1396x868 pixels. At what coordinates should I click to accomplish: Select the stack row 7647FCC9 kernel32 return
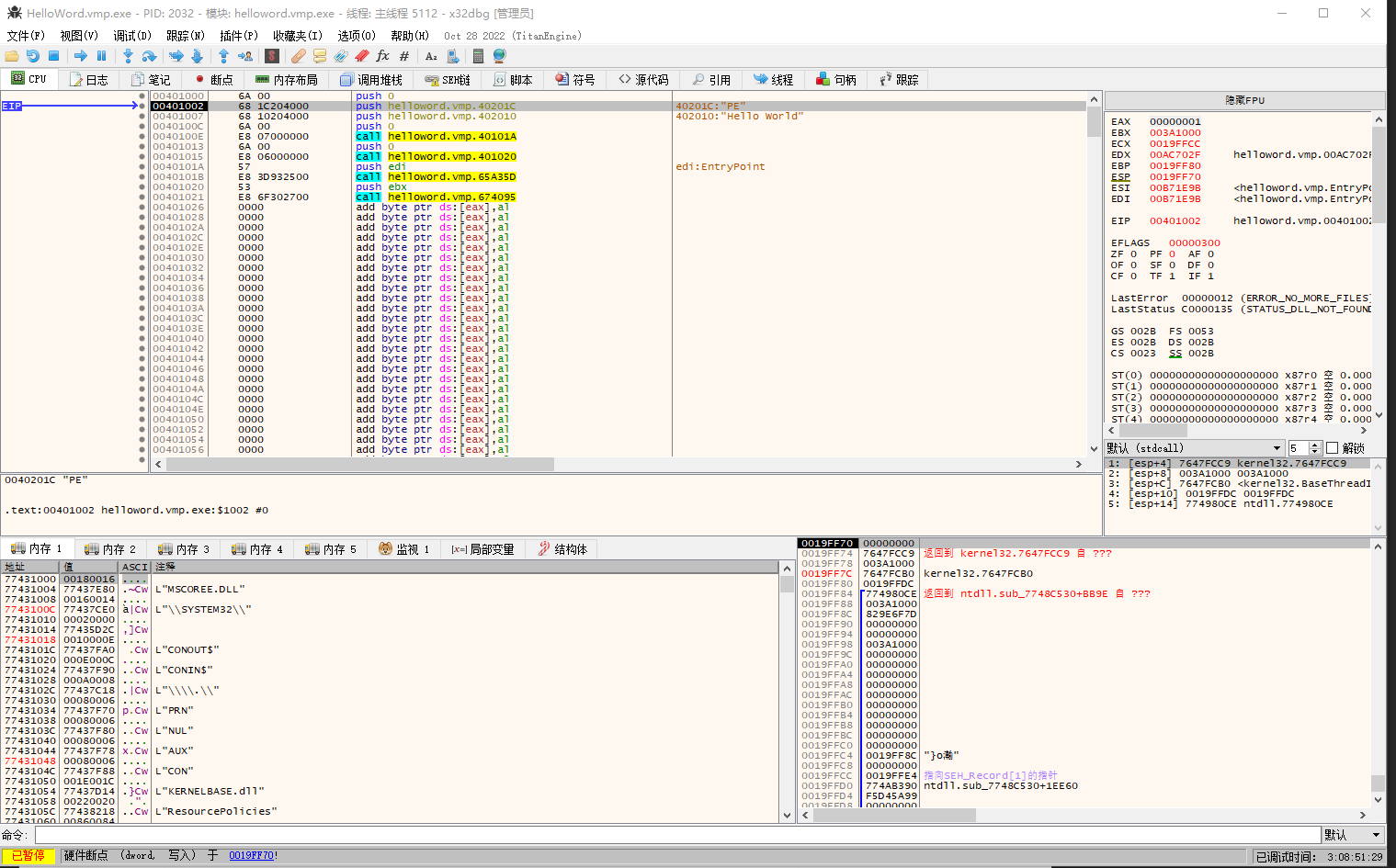pyautogui.click(x=1084, y=553)
